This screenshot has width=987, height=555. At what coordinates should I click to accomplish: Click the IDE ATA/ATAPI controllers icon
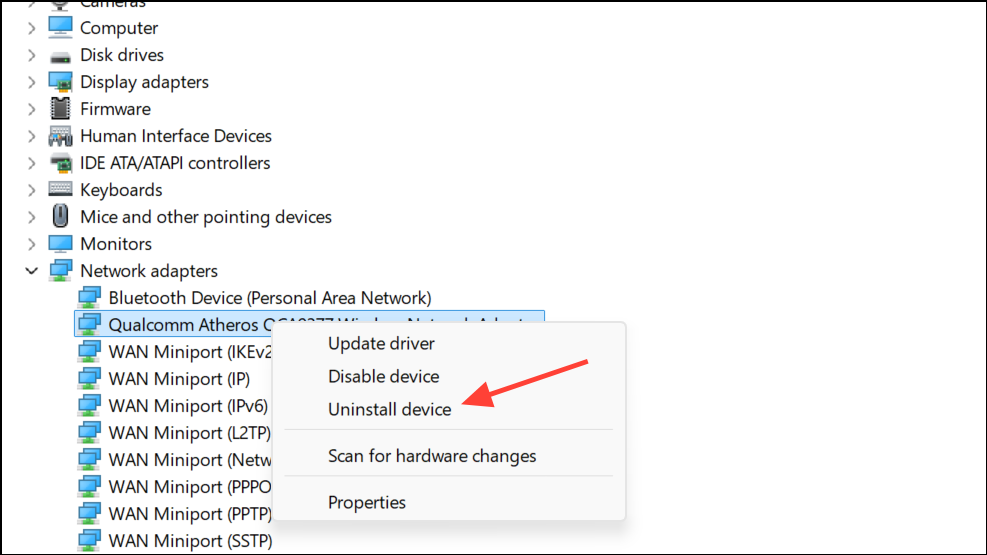click(x=60, y=163)
